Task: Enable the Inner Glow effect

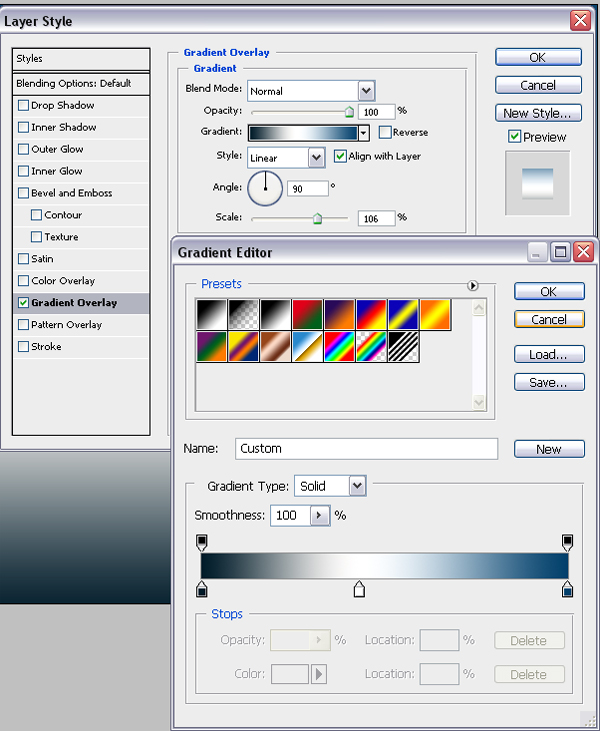Action: point(23,171)
